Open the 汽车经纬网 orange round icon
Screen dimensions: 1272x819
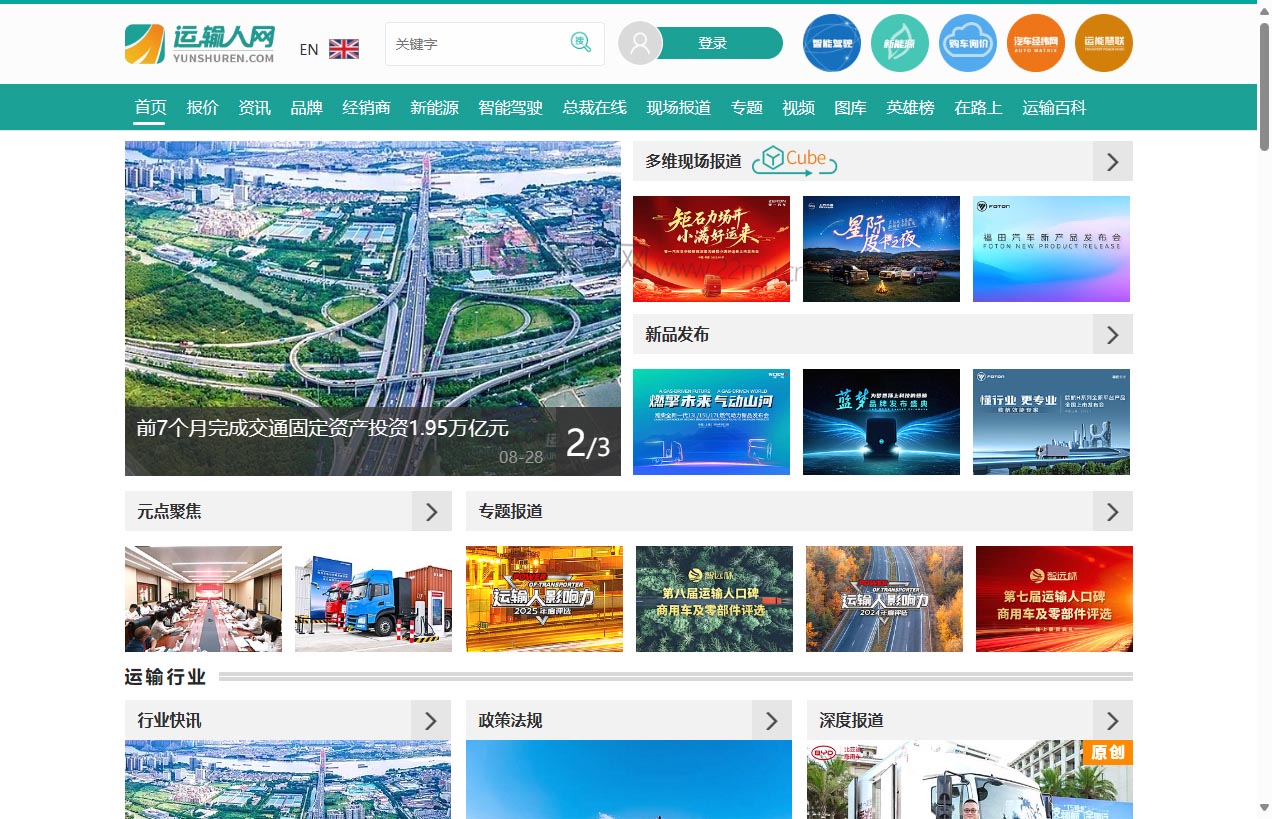click(1036, 44)
